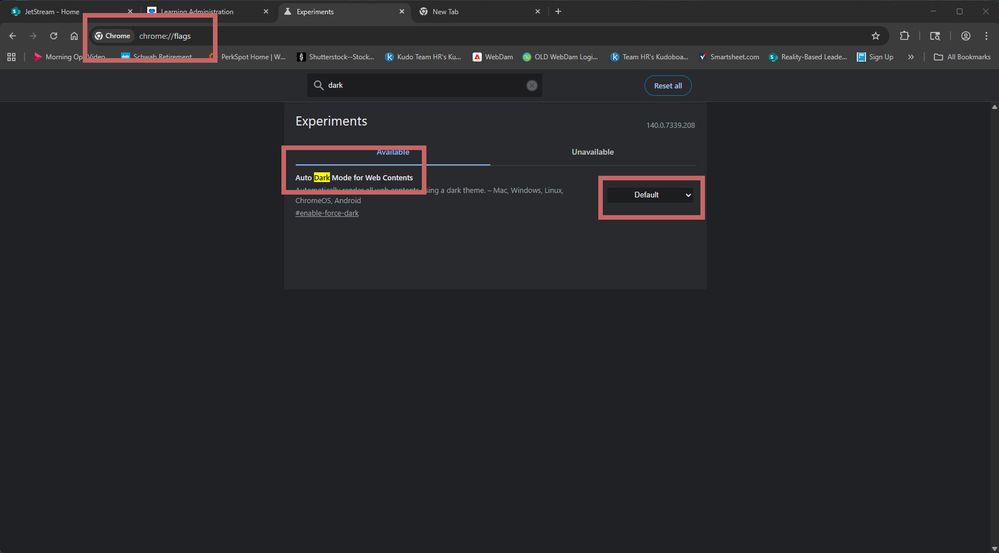Image resolution: width=999 pixels, height=553 pixels.
Task: Clear the search flags box
Action: [532, 85]
